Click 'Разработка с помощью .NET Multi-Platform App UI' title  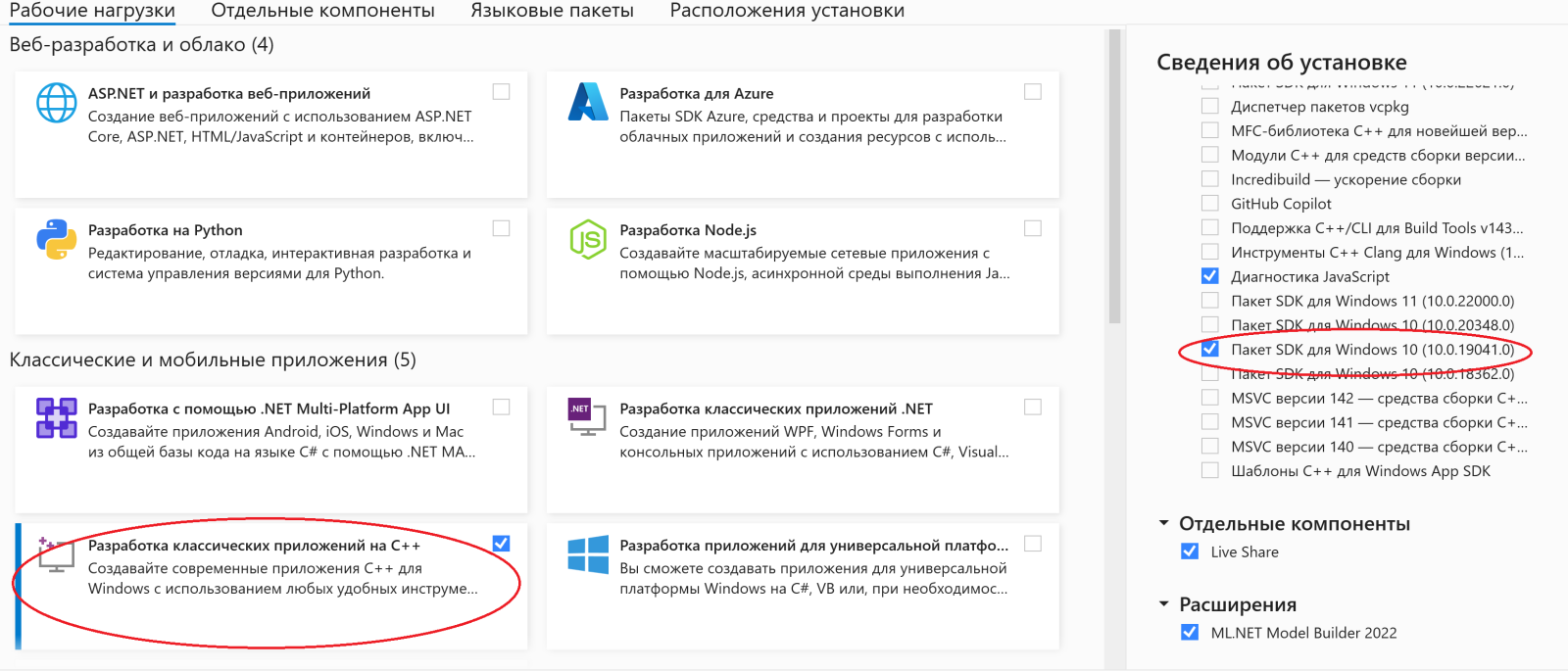tap(269, 408)
